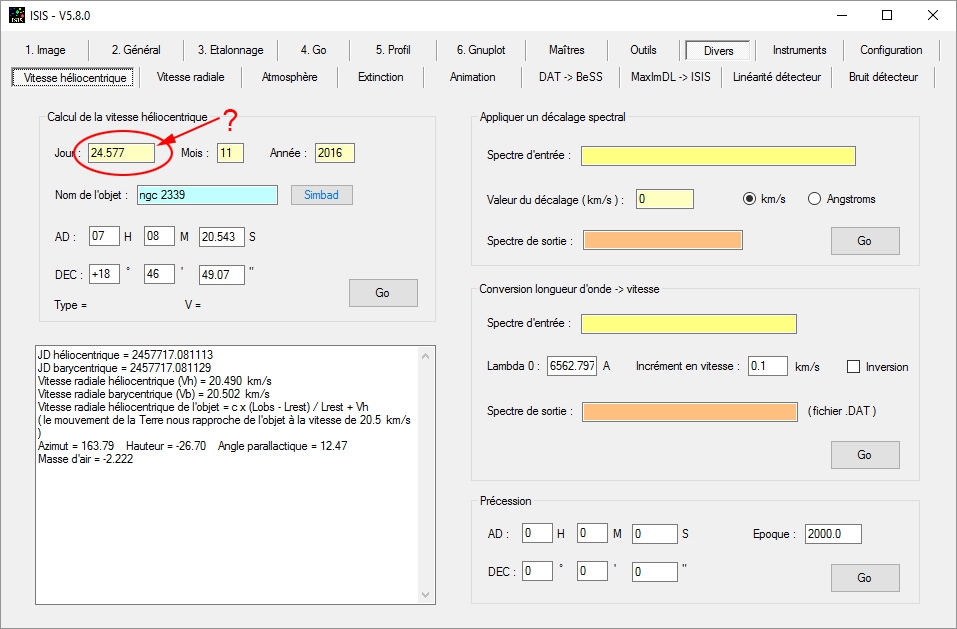Click Go in the Précession section

tap(865, 578)
